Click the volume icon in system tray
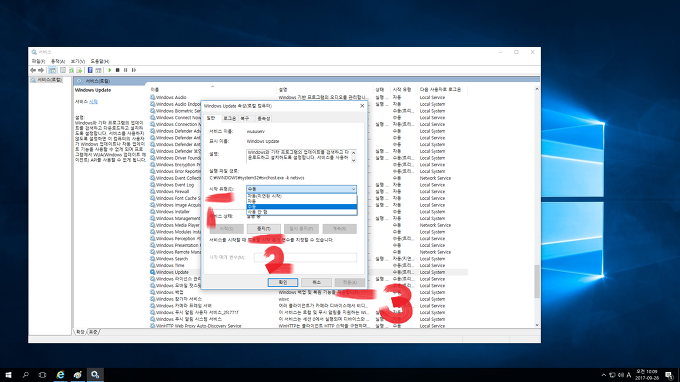This screenshot has width=680, height=382. pos(621,375)
